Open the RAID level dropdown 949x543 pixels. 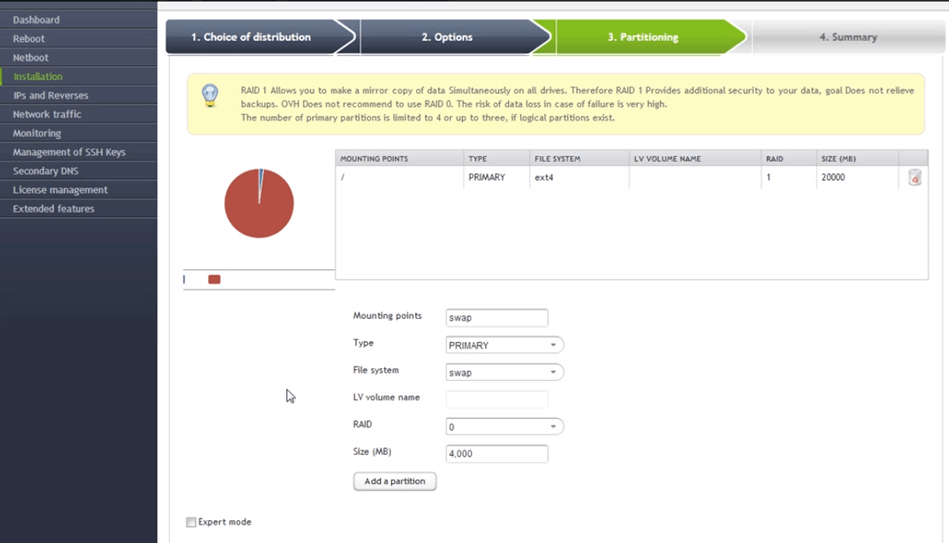pos(504,427)
